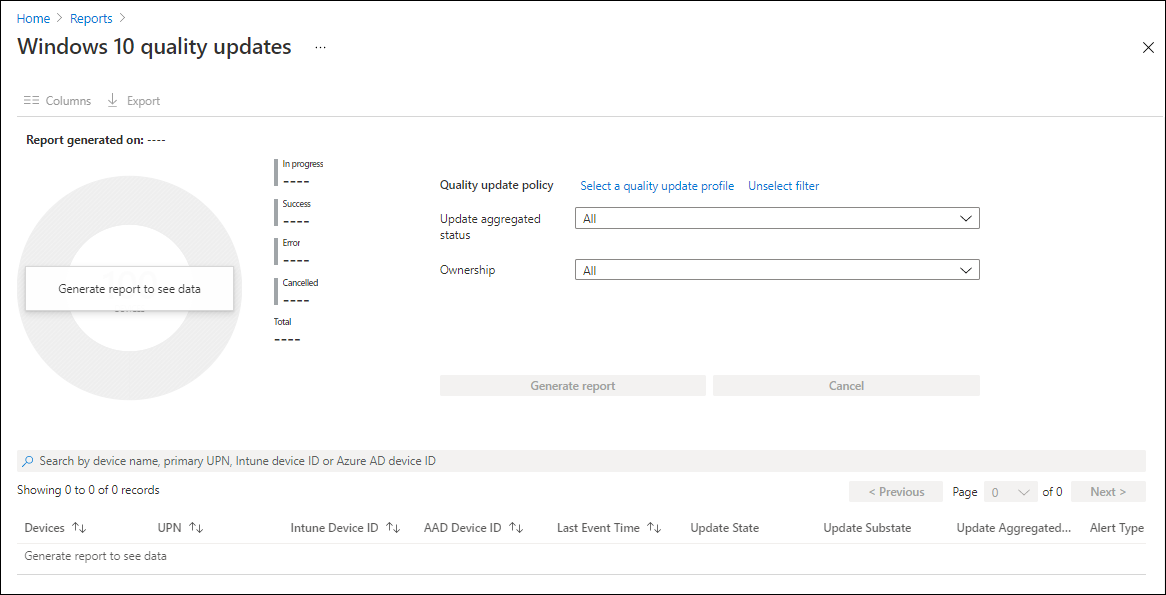Click the search magnifier icon
Screen dimensions: 1166x595
click(28, 461)
